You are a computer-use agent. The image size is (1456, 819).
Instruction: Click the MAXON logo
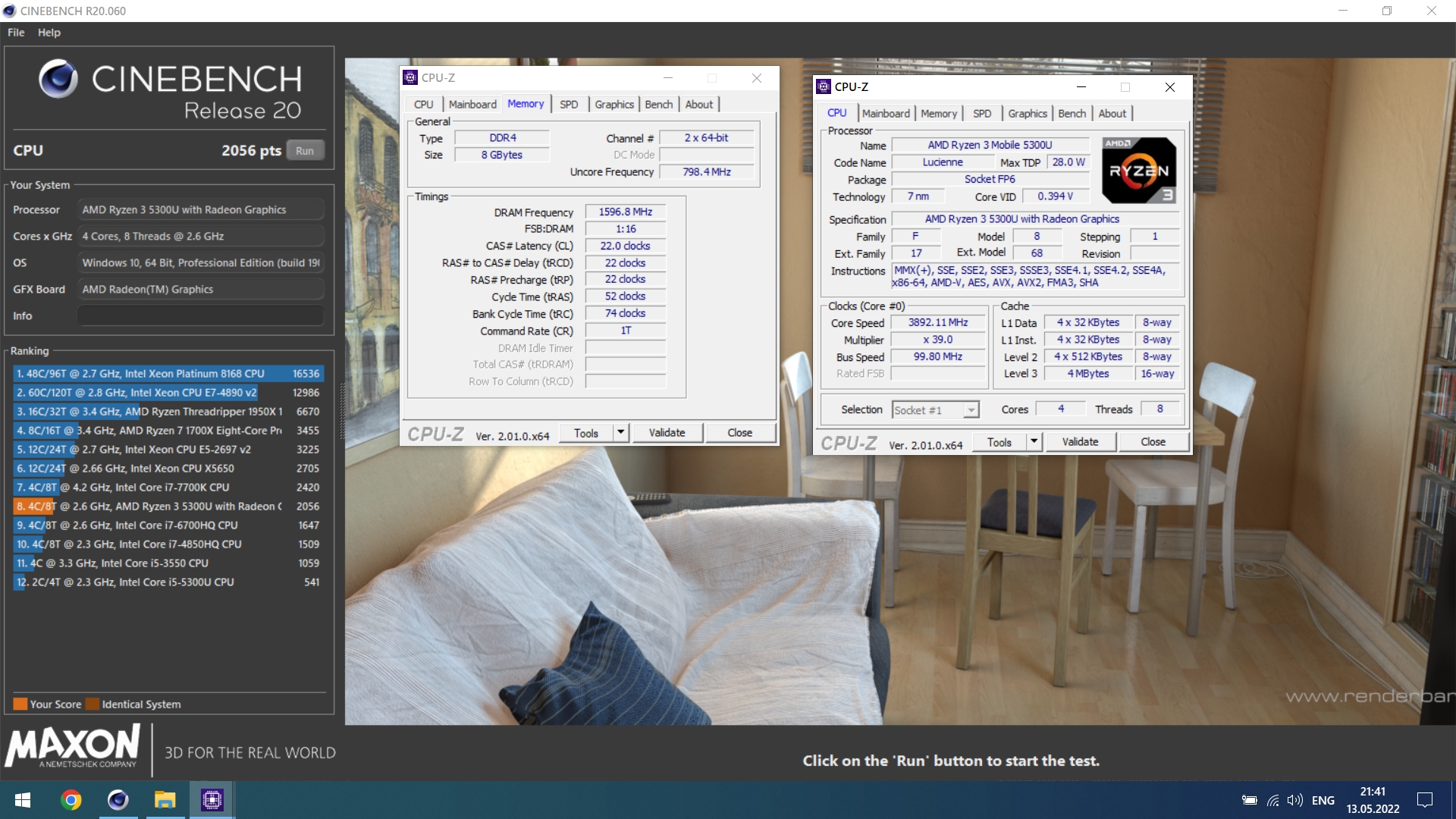click(73, 746)
